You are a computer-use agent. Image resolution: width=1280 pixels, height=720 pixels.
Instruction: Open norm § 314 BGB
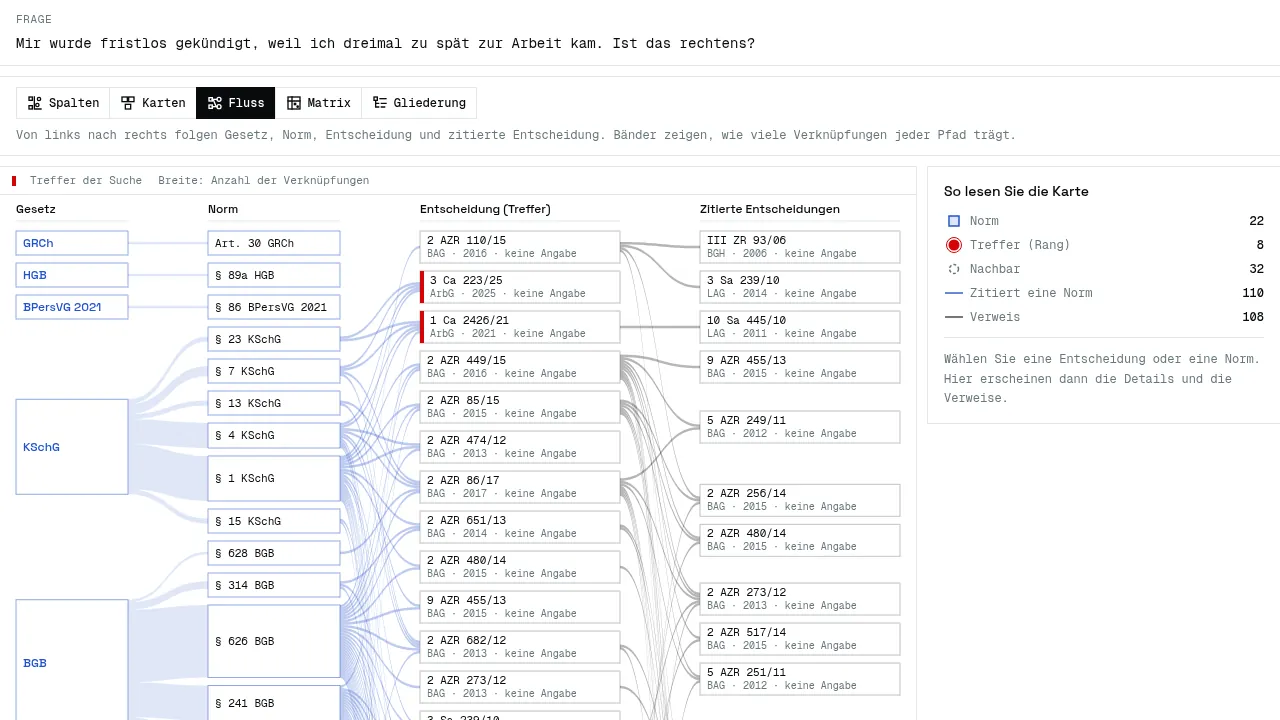(274, 585)
